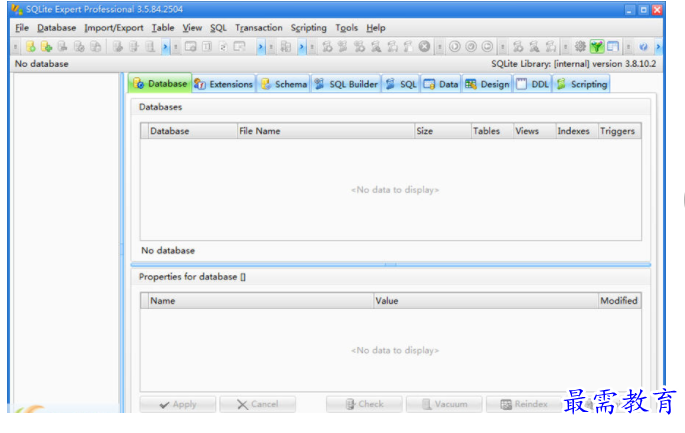This screenshot has width=685, height=433.
Task: Click the Modified column header in properties
Action: coord(619,301)
